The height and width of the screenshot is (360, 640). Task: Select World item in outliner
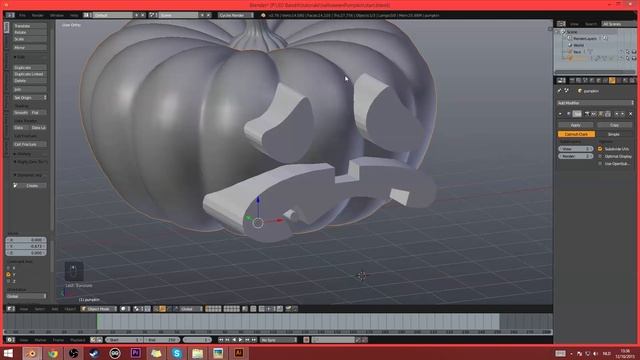578,45
